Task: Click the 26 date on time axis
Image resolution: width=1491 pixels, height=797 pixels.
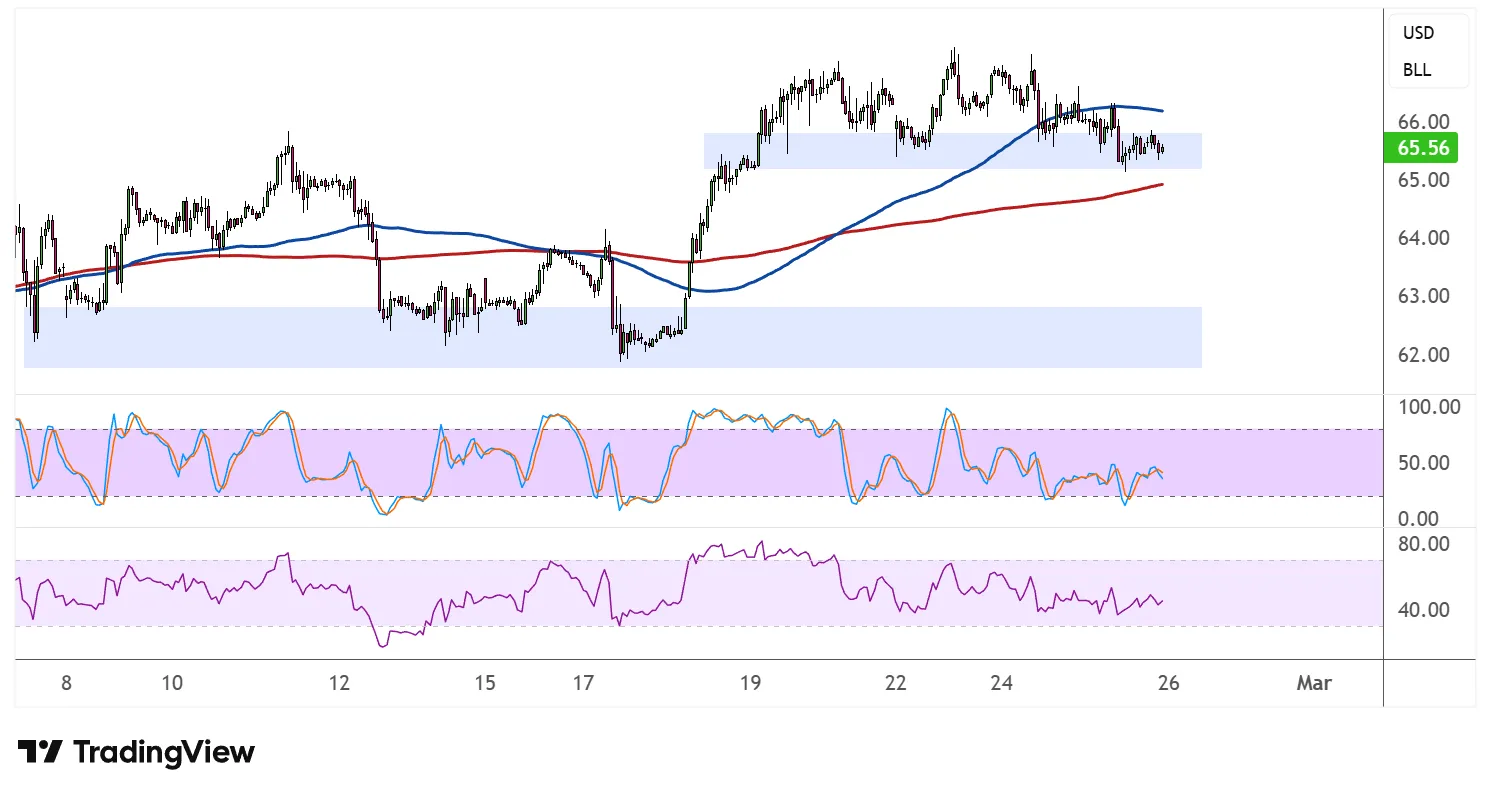Action: click(1168, 684)
